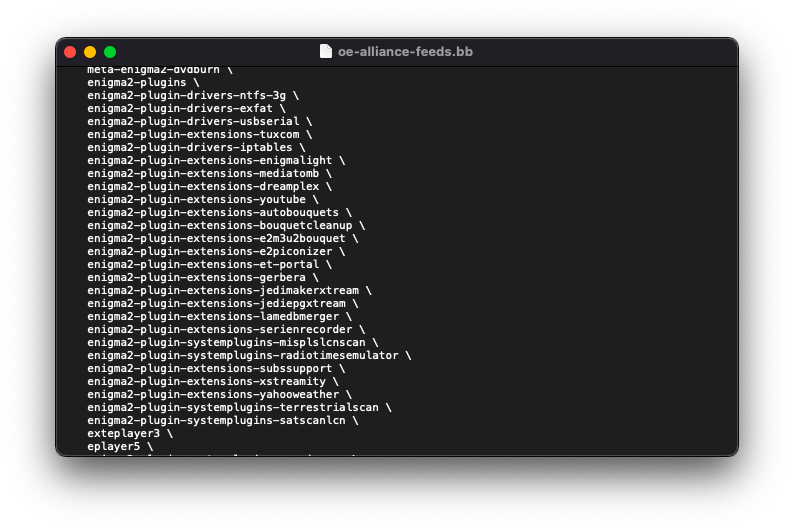Click the document icon in the title bar
This screenshot has height=530, width=794.
tap(325, 51)
